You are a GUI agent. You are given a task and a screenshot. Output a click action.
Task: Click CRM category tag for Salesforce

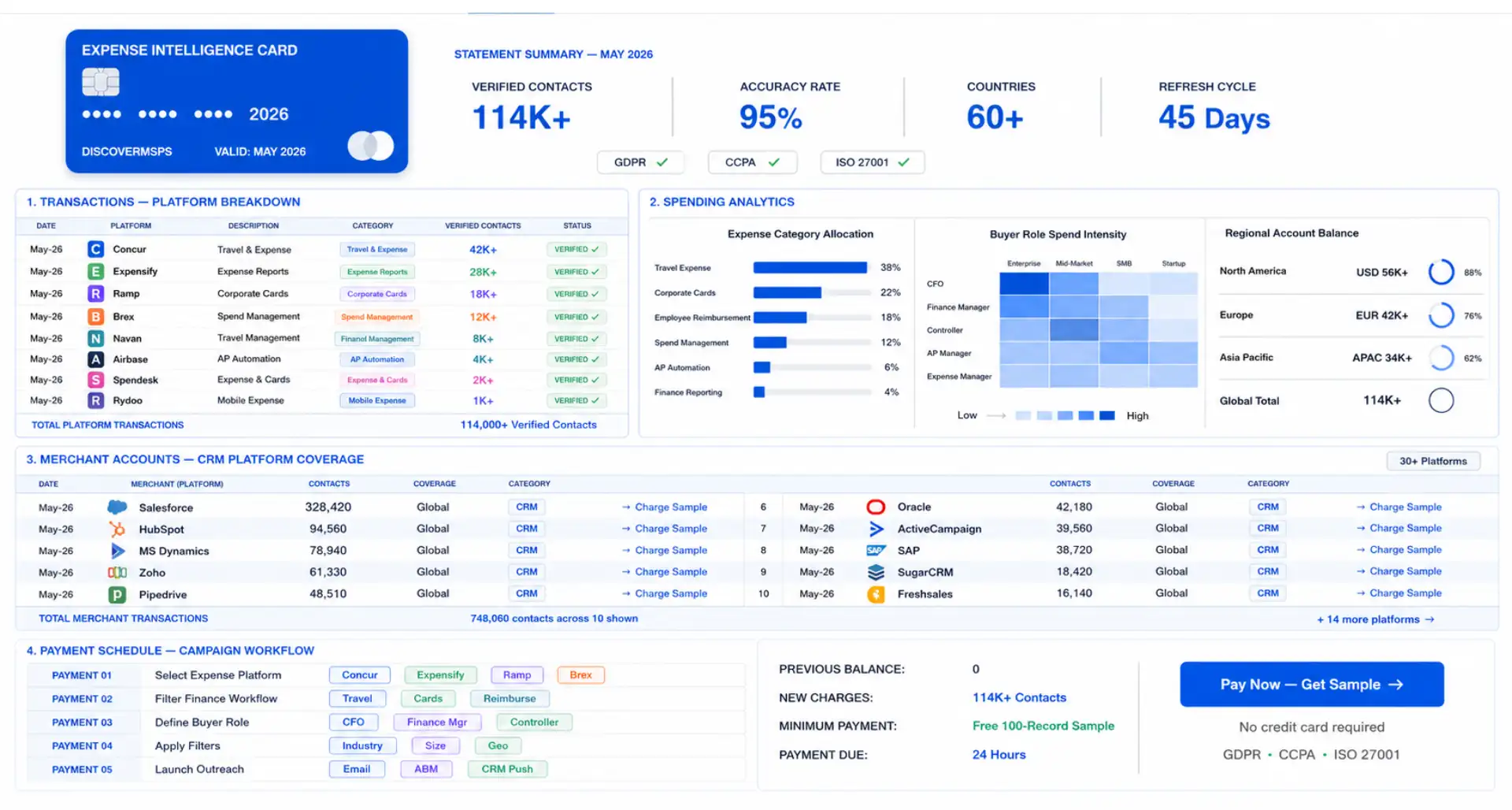[527, 507]
